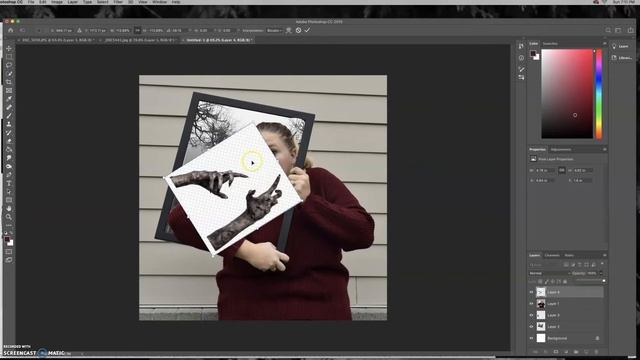Toggle the eye icon for Layer 3
Image resolution: width=640 pixels, height=360 pixels.
pyautogui.click(x=531, y=315)
